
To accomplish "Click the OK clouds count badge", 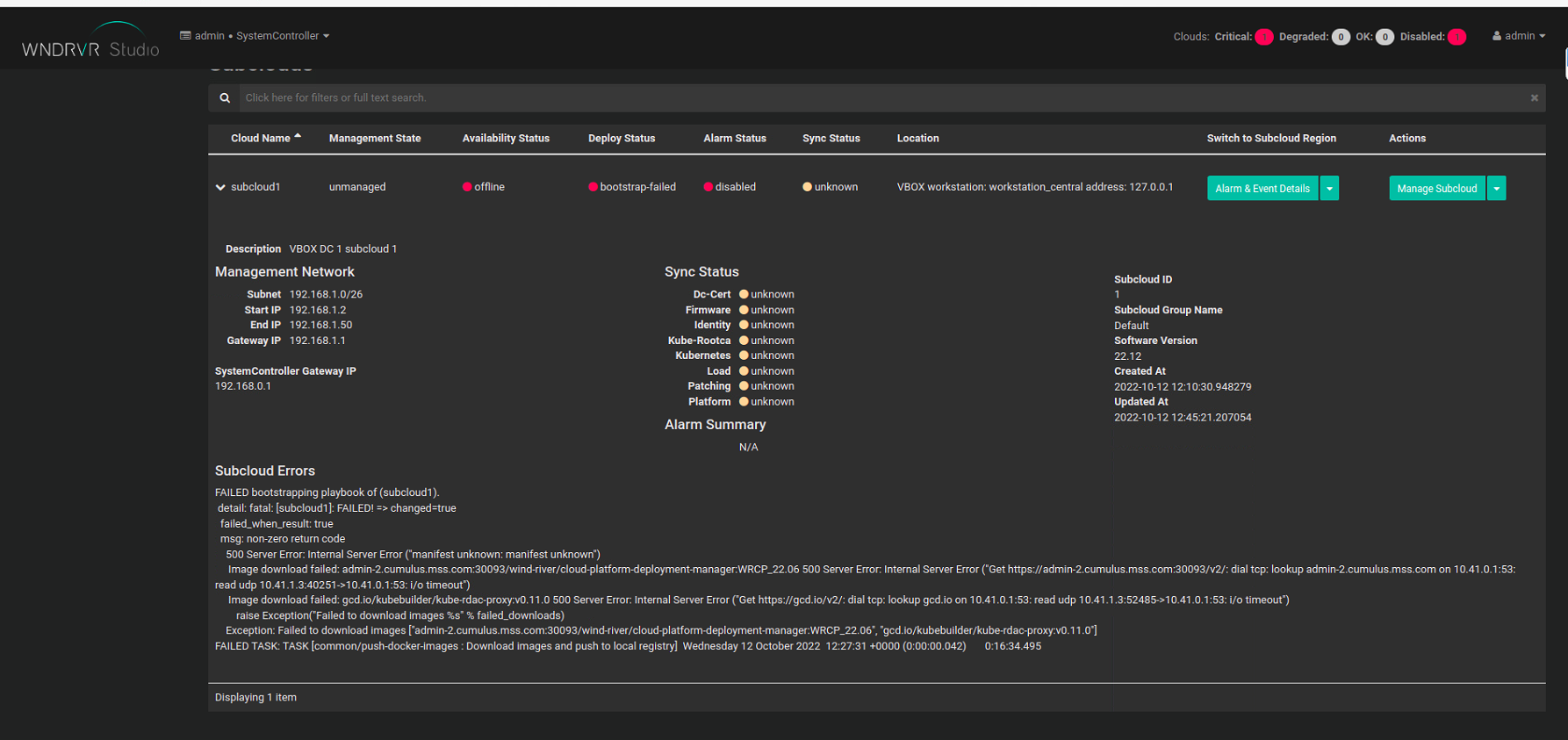I will (1385, 37).
